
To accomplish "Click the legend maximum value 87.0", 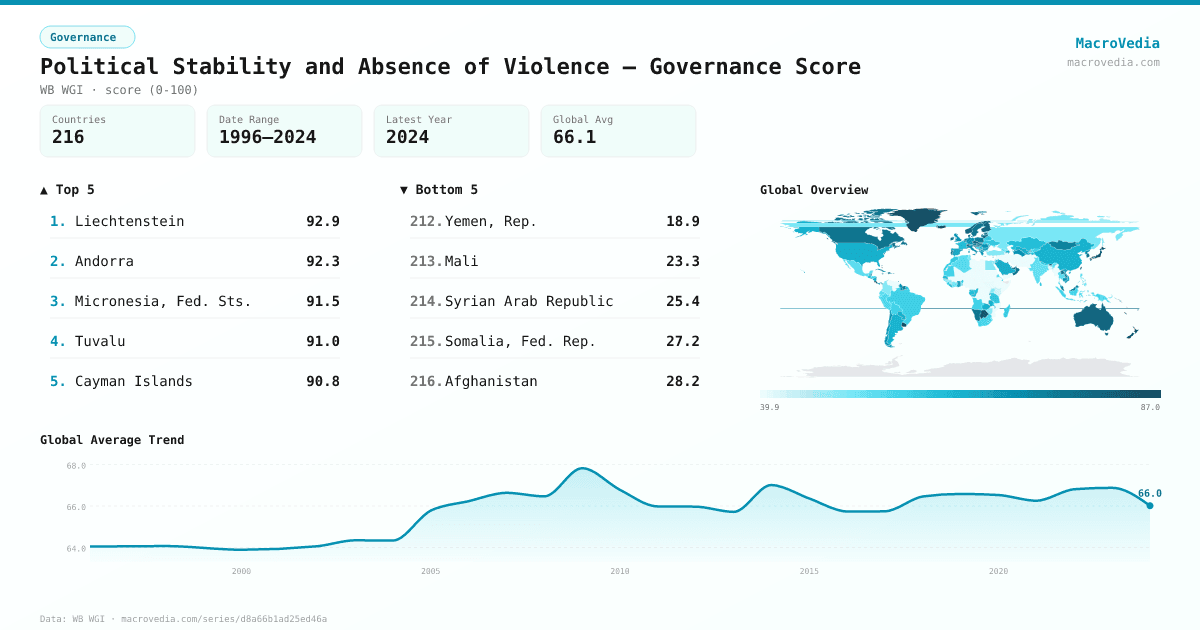I will point(1150,407).
